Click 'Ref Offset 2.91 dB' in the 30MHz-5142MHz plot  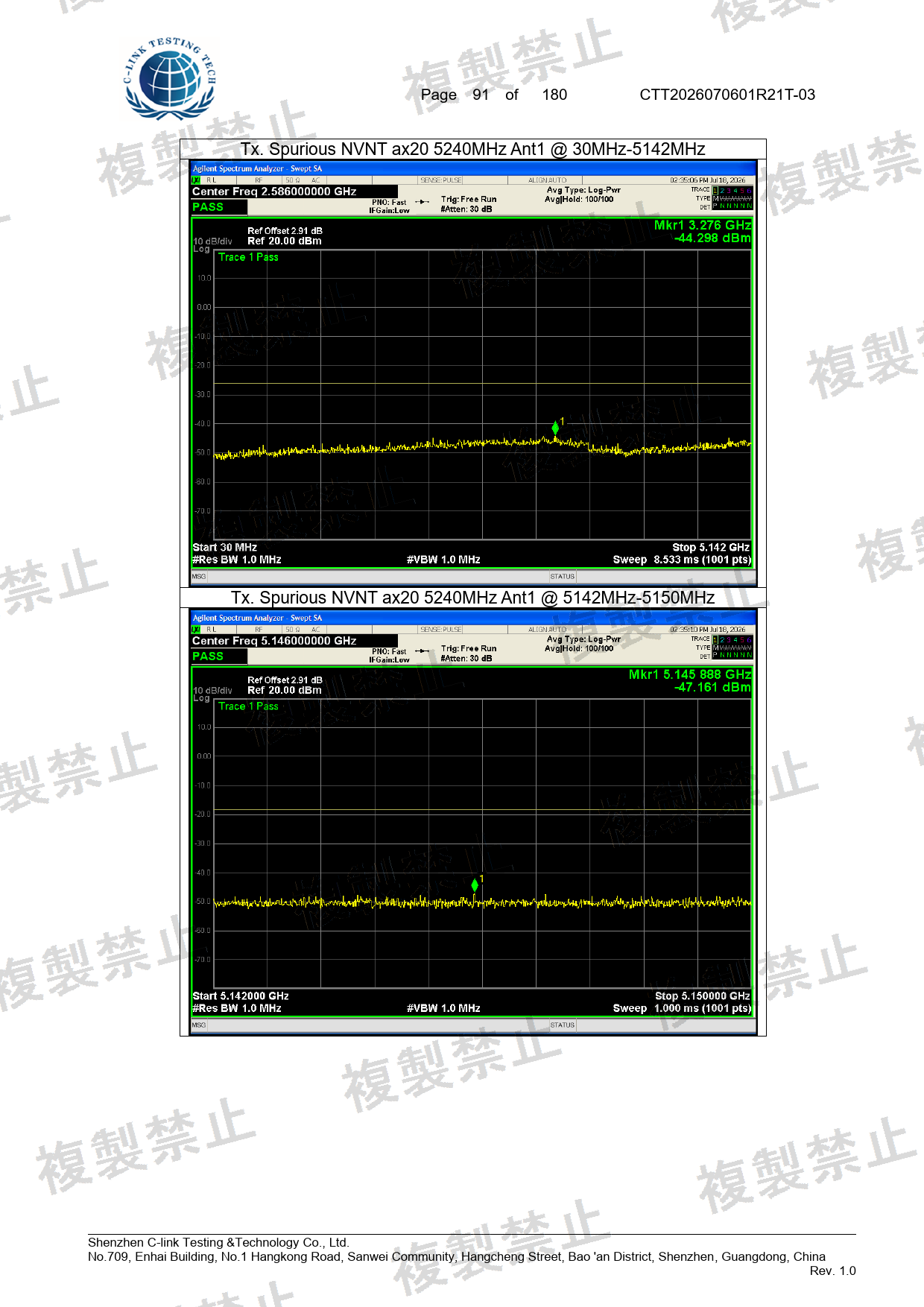coord(285,231)
